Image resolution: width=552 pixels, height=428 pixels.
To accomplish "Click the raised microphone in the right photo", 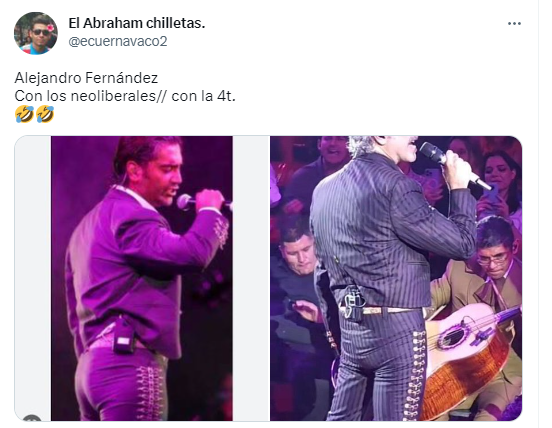I will 451,164.
